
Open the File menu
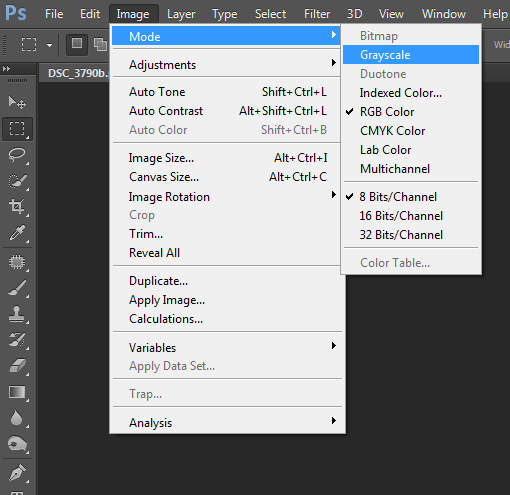tap(54, 14)
